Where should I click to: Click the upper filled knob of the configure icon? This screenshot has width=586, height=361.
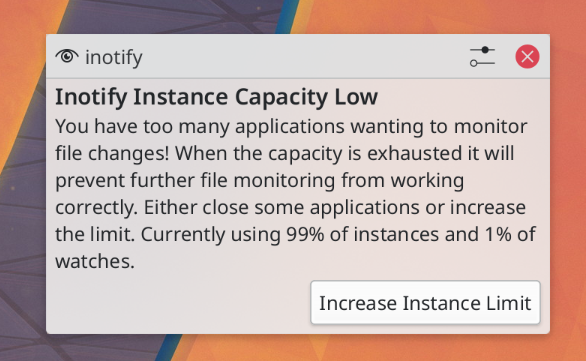485,50
